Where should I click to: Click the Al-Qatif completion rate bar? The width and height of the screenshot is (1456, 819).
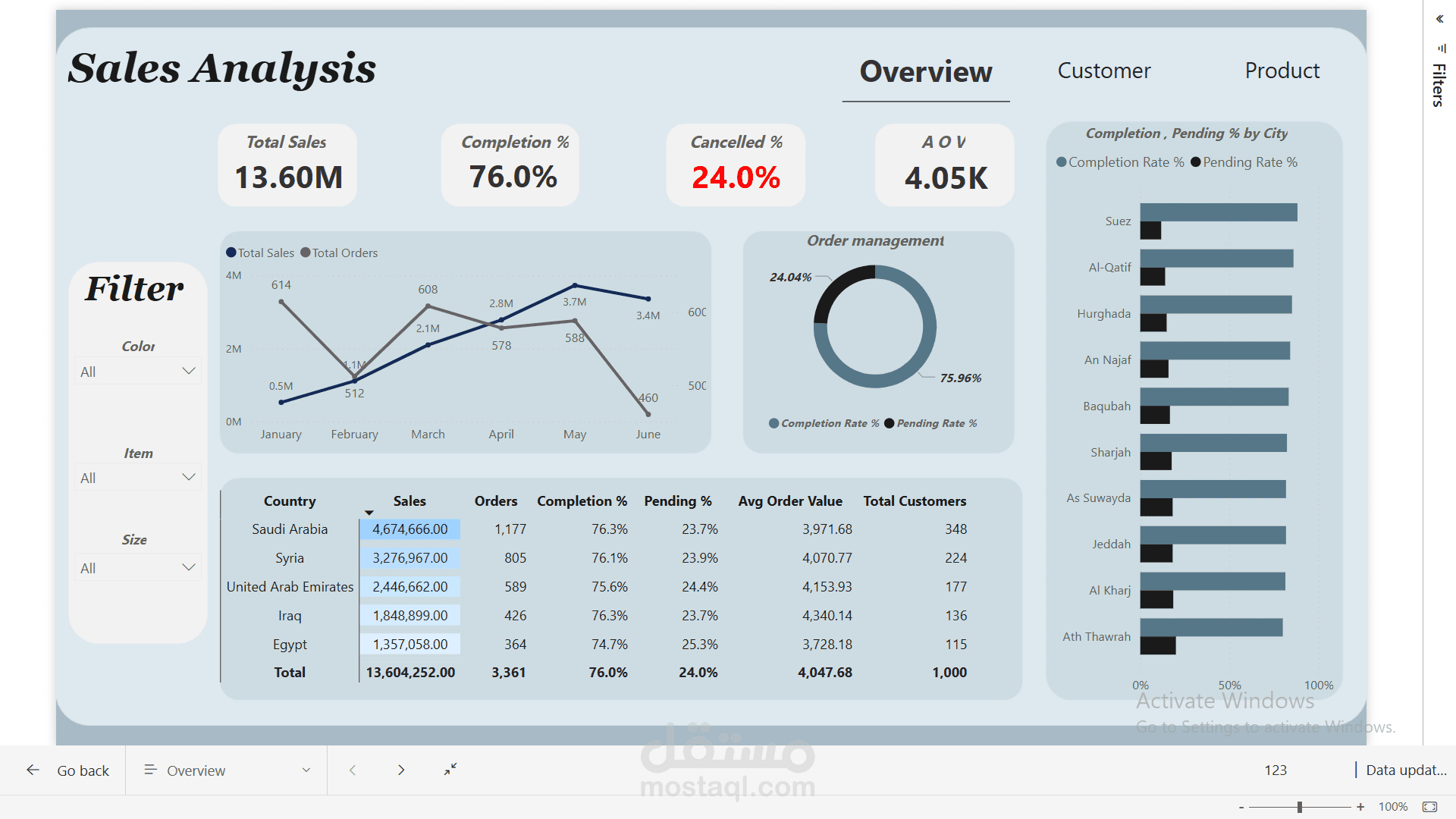click(x=1216, y=259)
